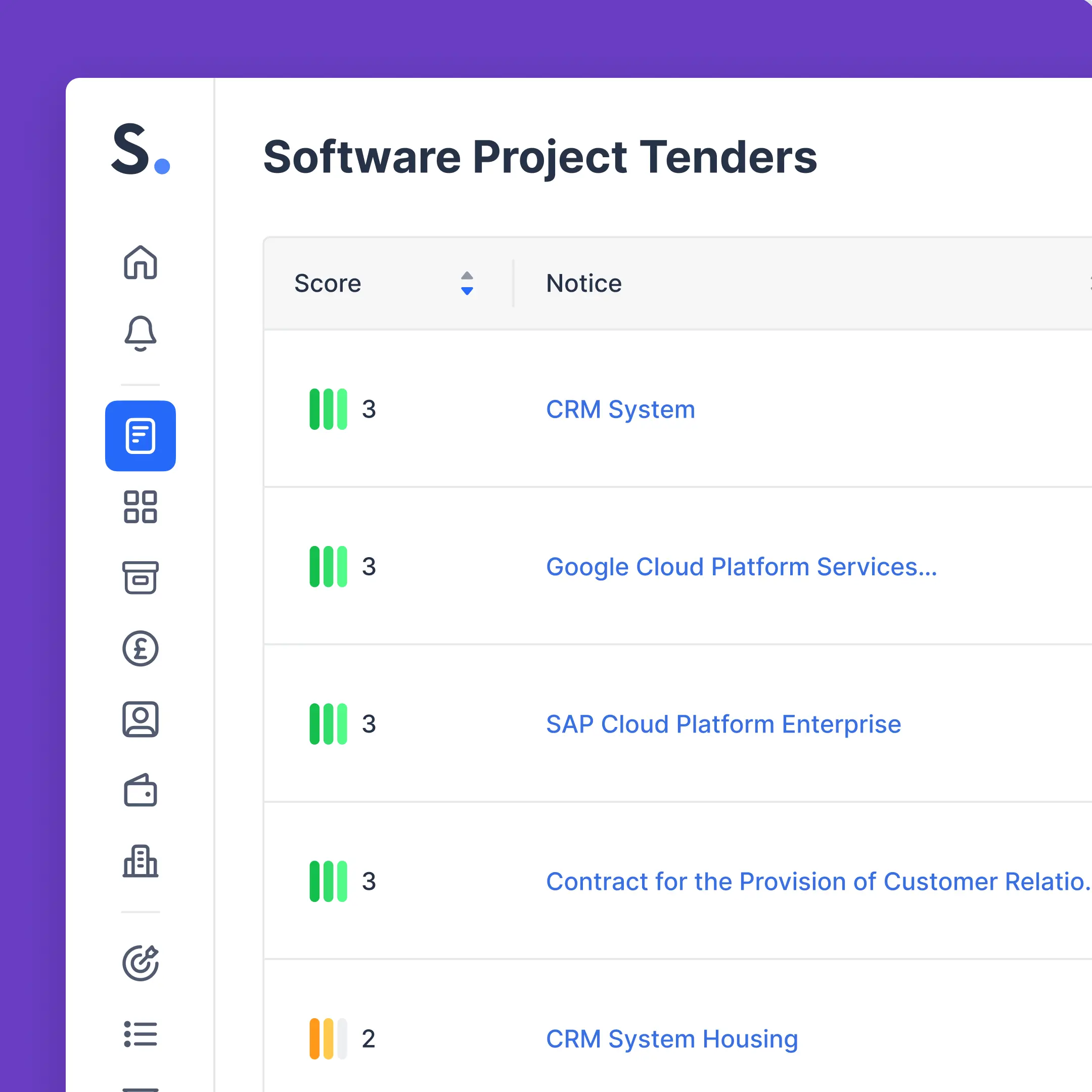Click score bars for Contract Provision row

(329, 882)
